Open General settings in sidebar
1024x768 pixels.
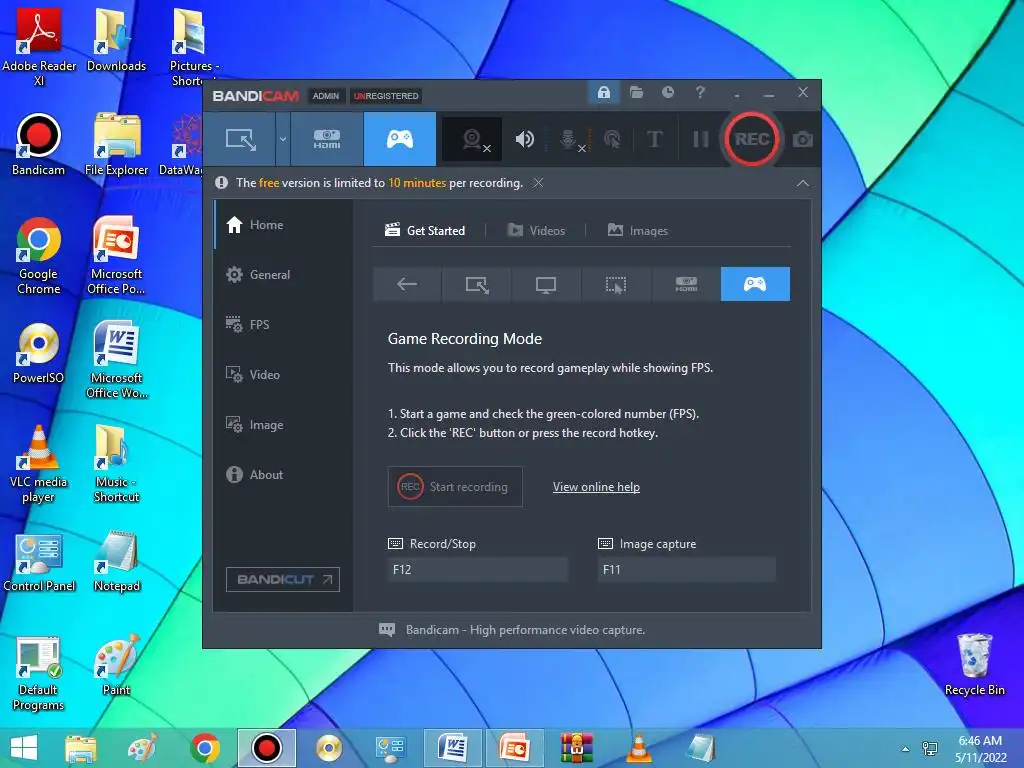(x=282, y=275)
